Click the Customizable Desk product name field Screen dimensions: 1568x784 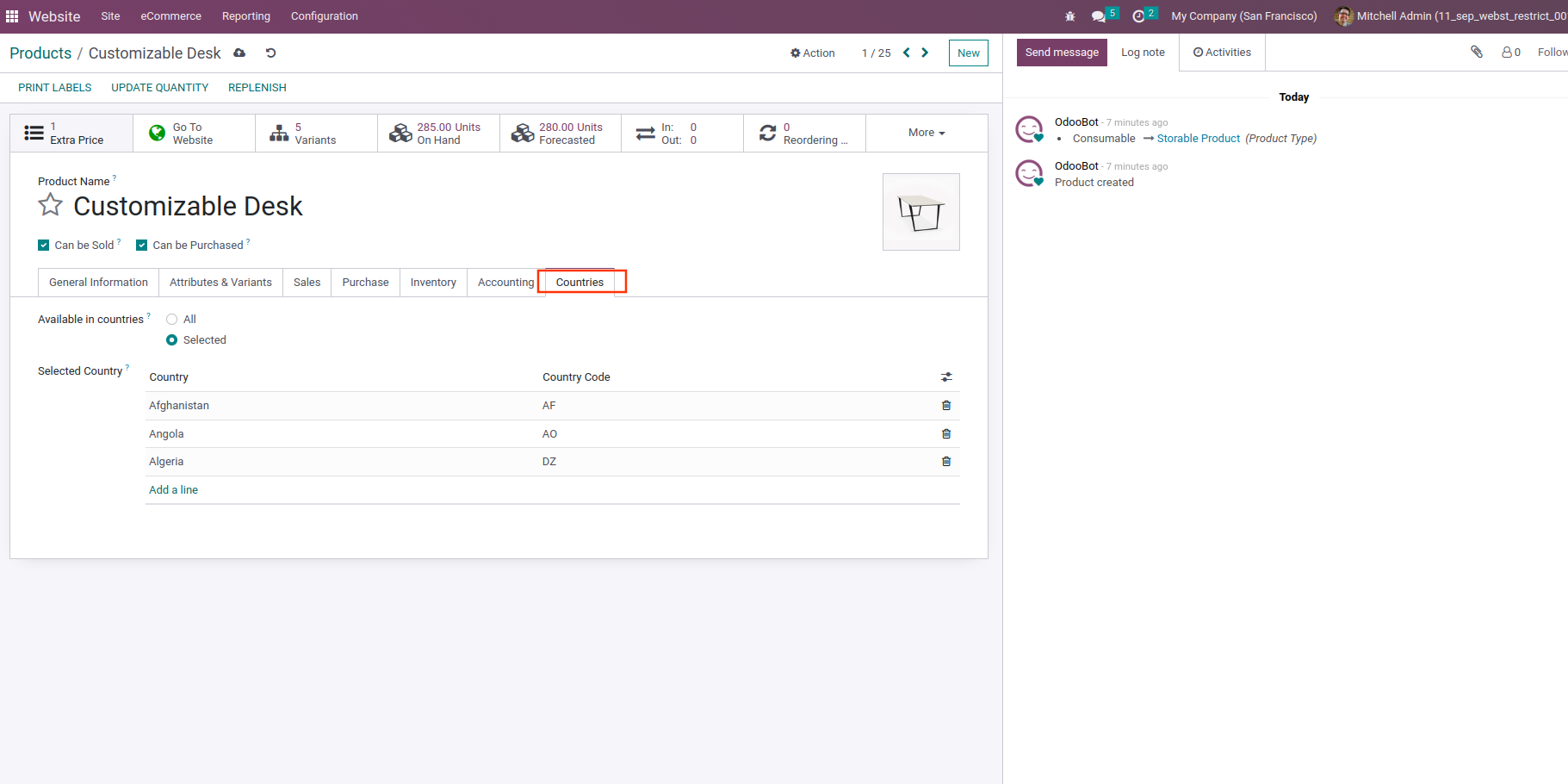coord(188,206)
